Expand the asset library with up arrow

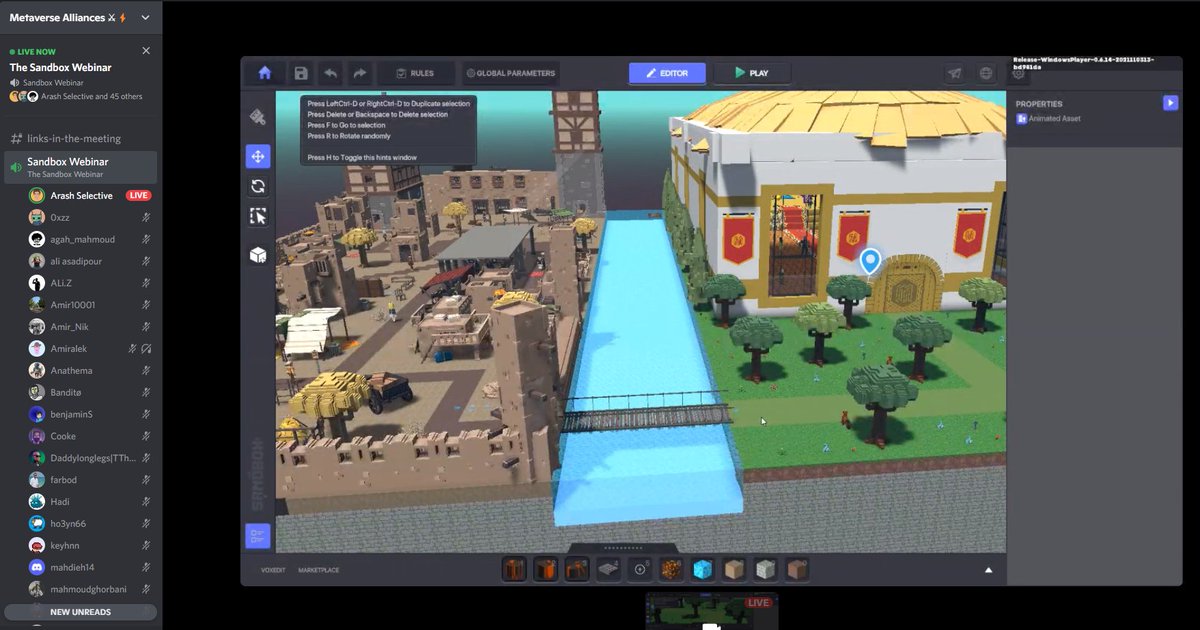[989, 570]
